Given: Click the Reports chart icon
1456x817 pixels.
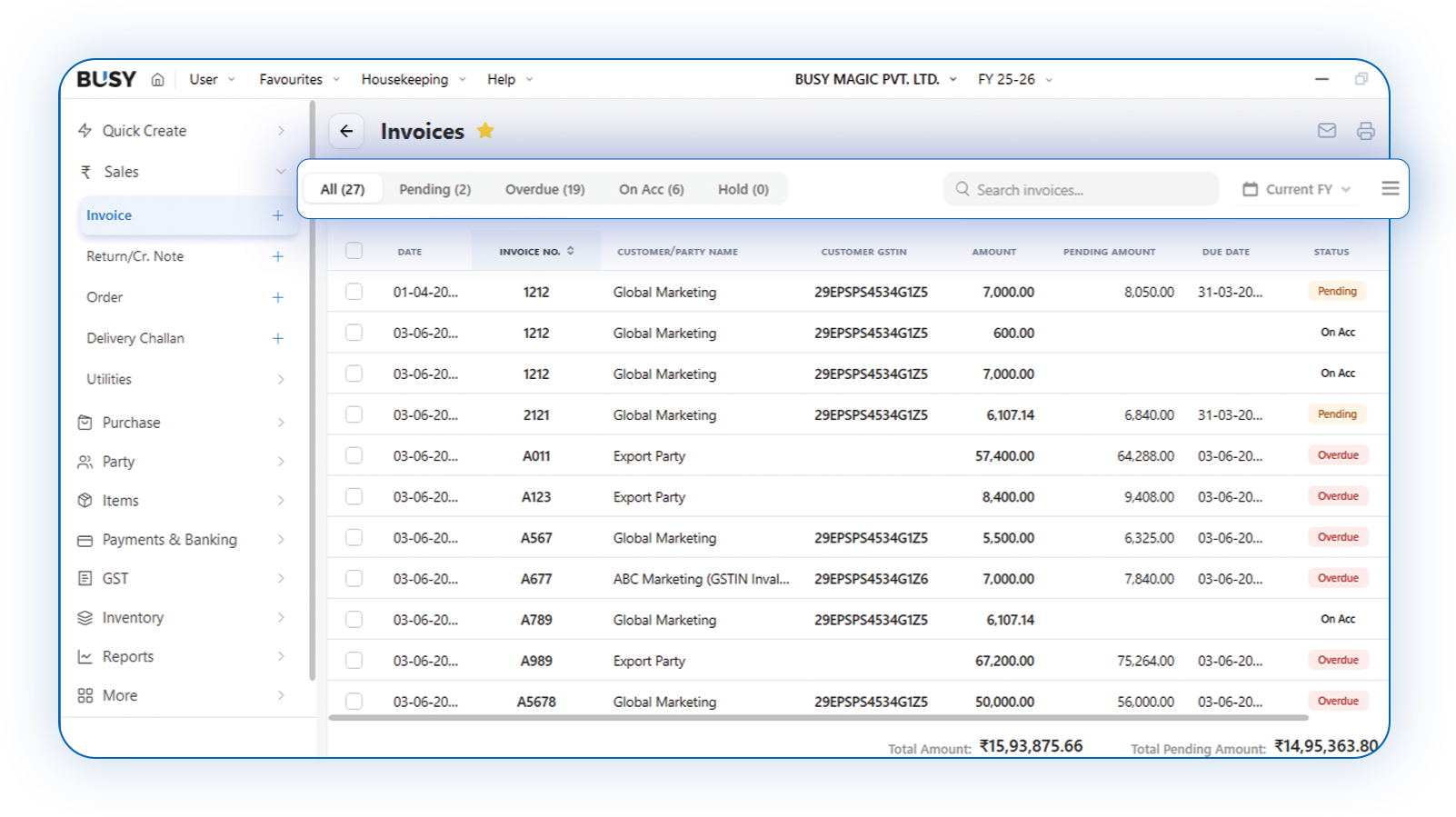Looking at the screenshot, I should point(85,656).
